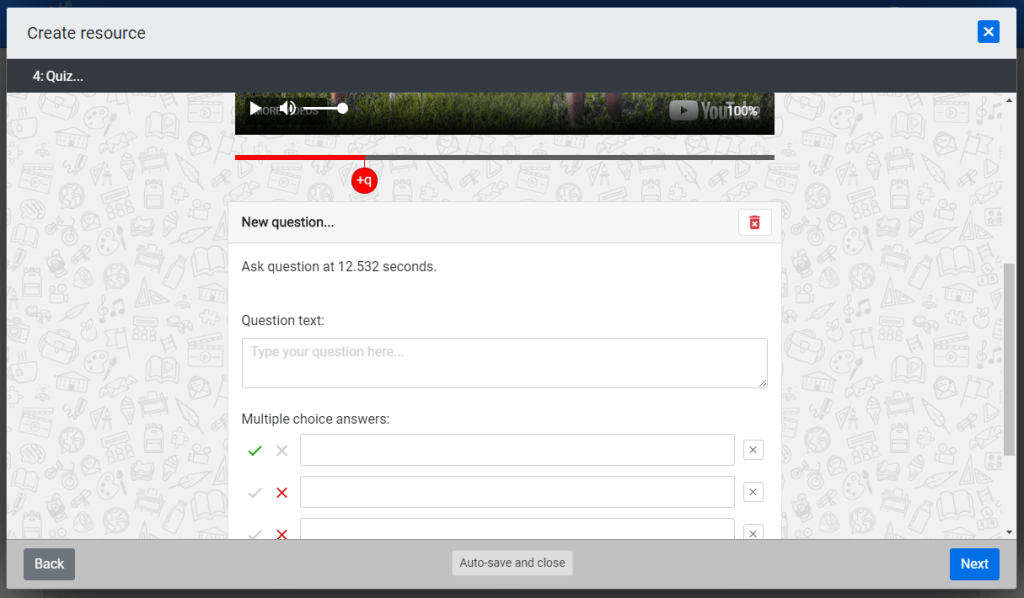Mark second answer incorrect with red X
The image size is (1024, 598).
tap(282, 493)
